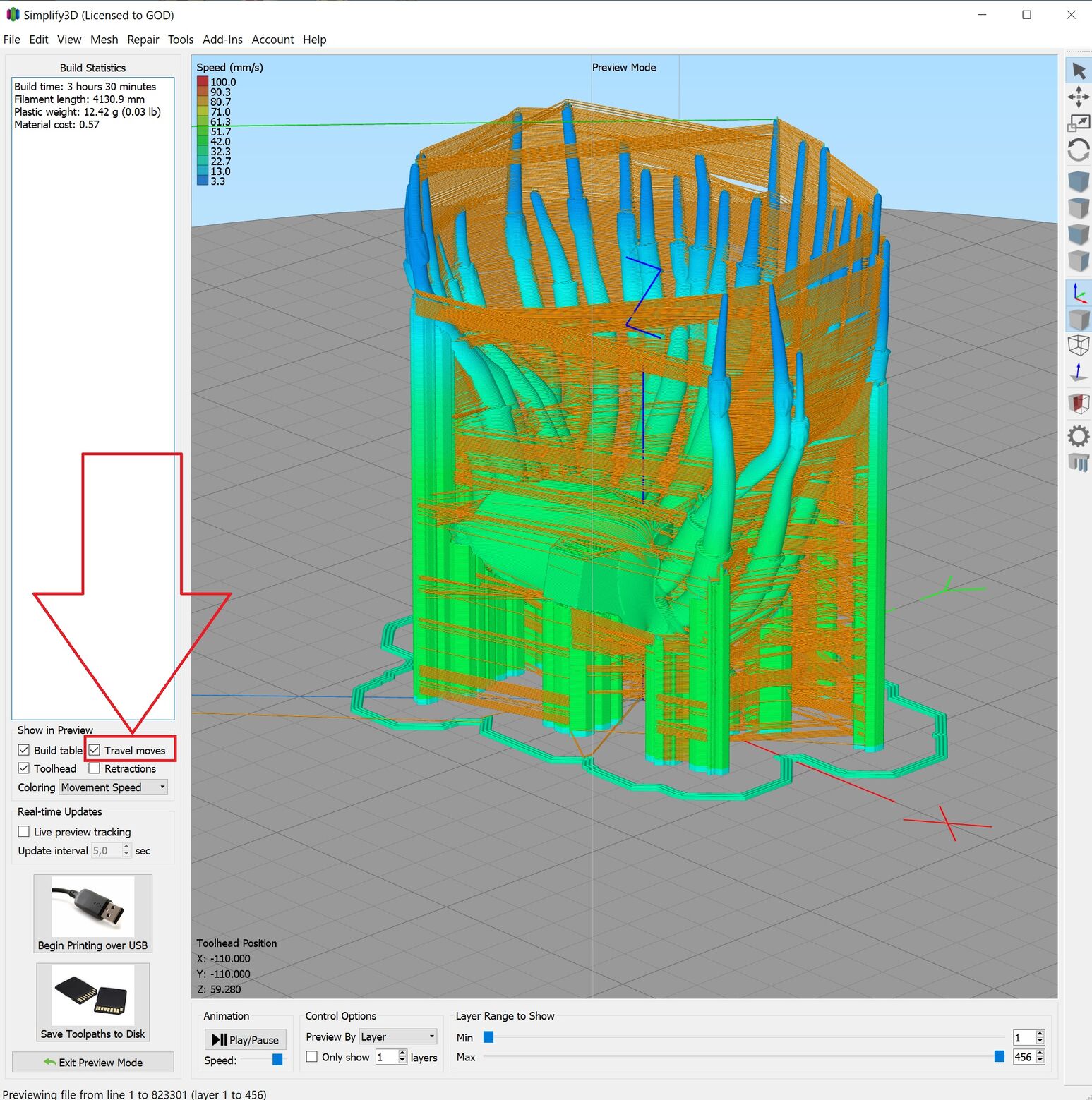Click Exit Preview Mode button
Viewport: 1092px width, 1100px height.
click(92, 1063)
